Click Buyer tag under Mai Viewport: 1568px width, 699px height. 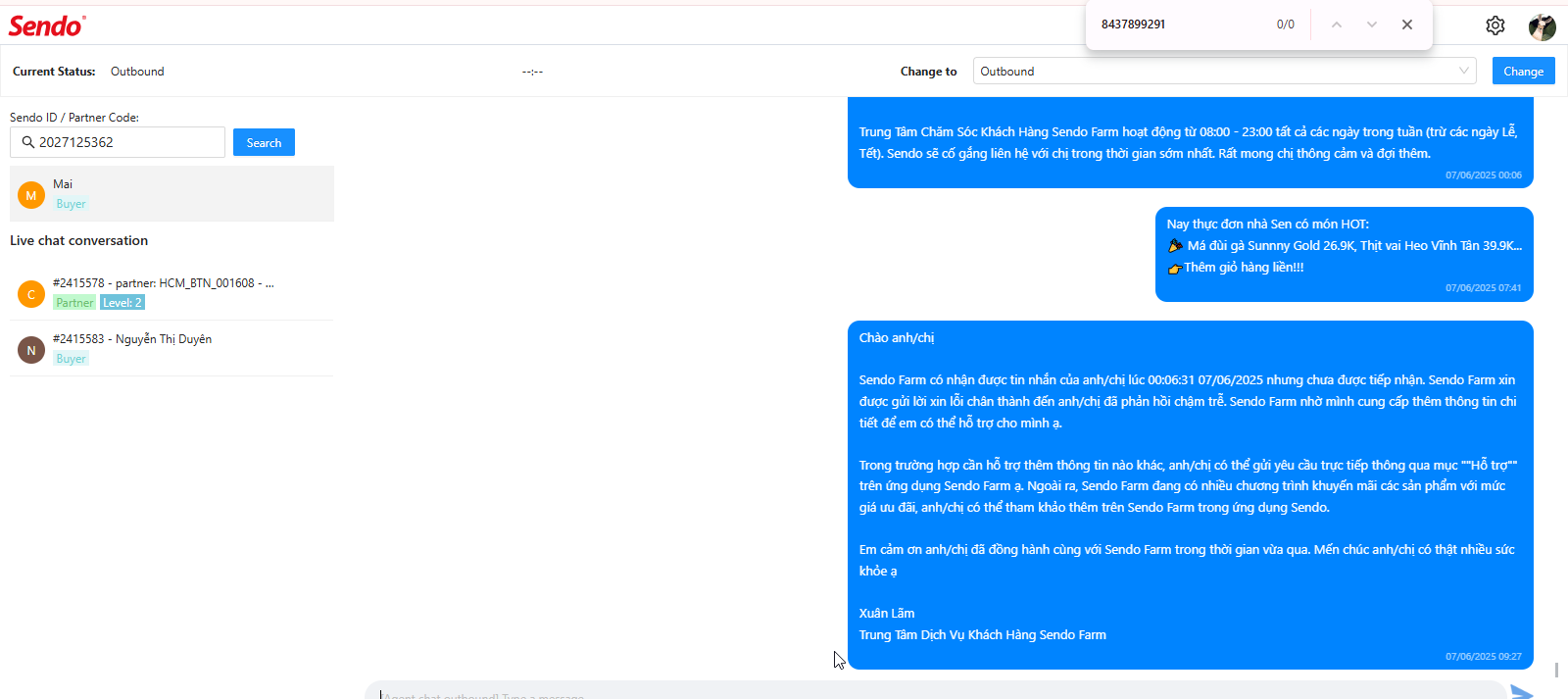click(x=71, y=204)
